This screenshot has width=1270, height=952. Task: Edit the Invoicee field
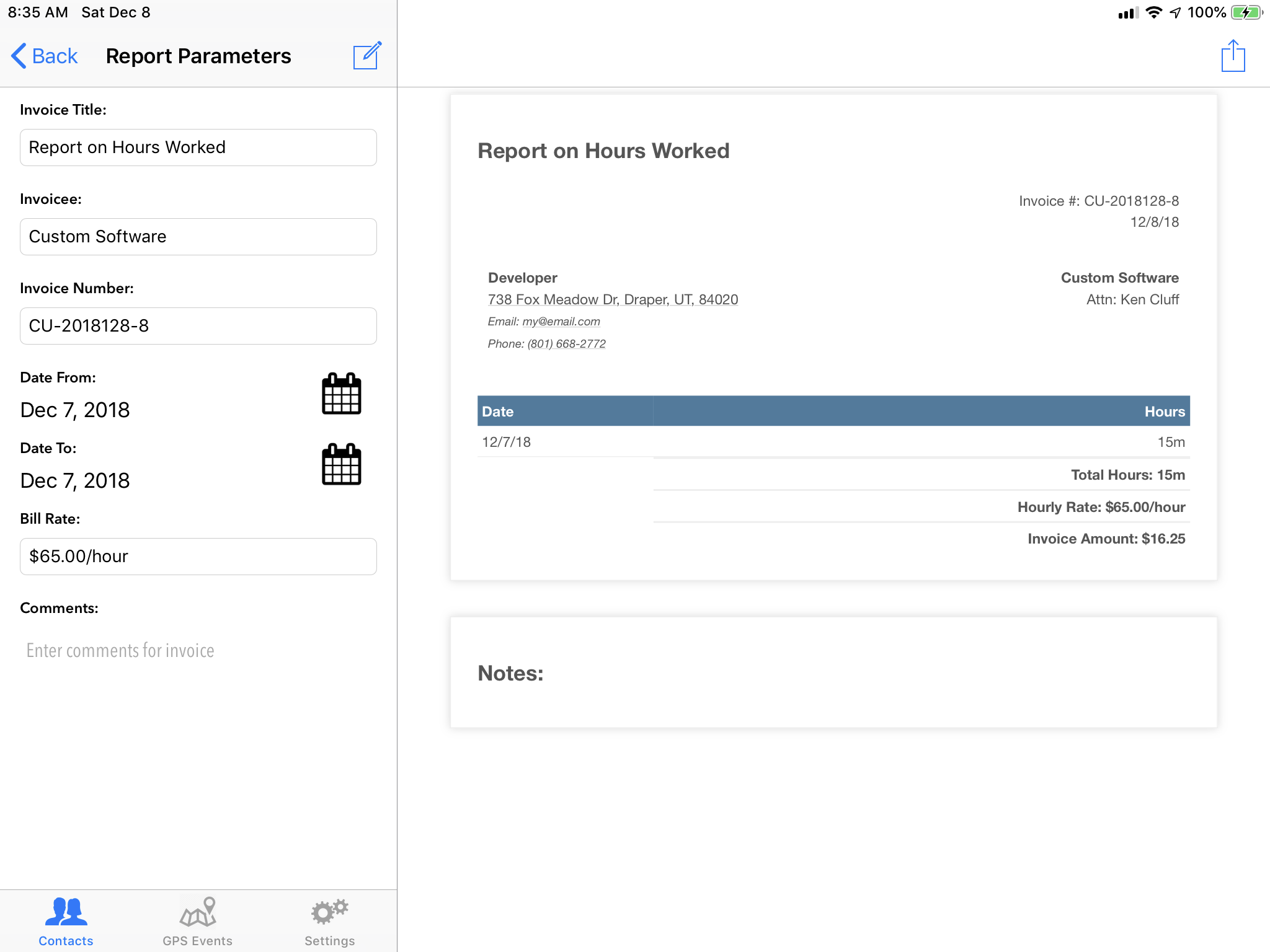tap(198, 237)
